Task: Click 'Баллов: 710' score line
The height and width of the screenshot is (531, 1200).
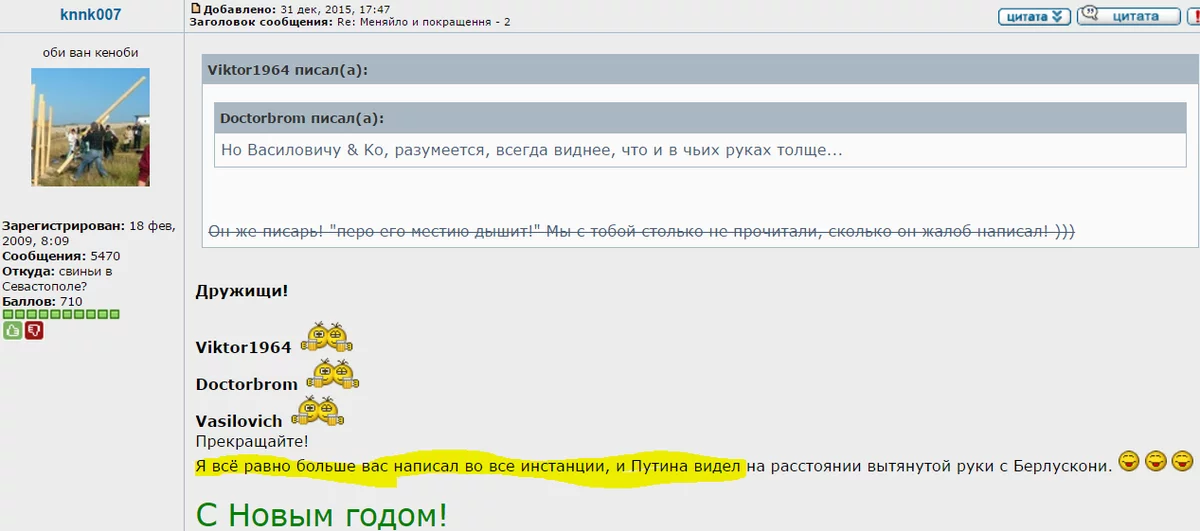Action: (x=42, y=301)
